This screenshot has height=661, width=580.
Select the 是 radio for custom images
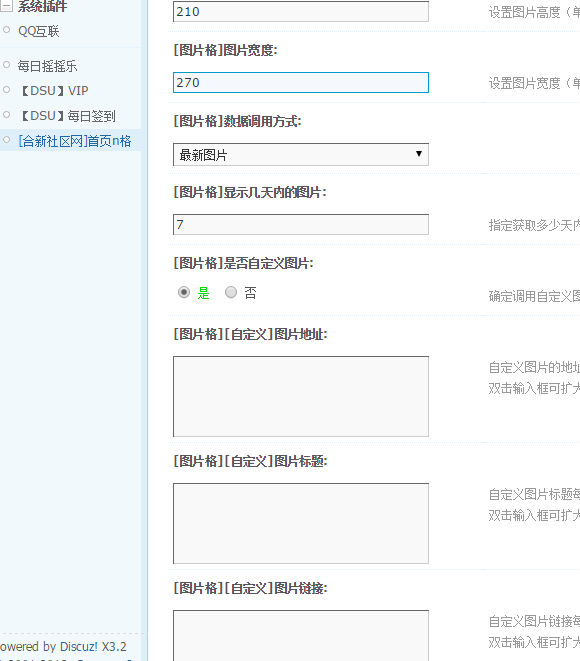pos(184,292)
